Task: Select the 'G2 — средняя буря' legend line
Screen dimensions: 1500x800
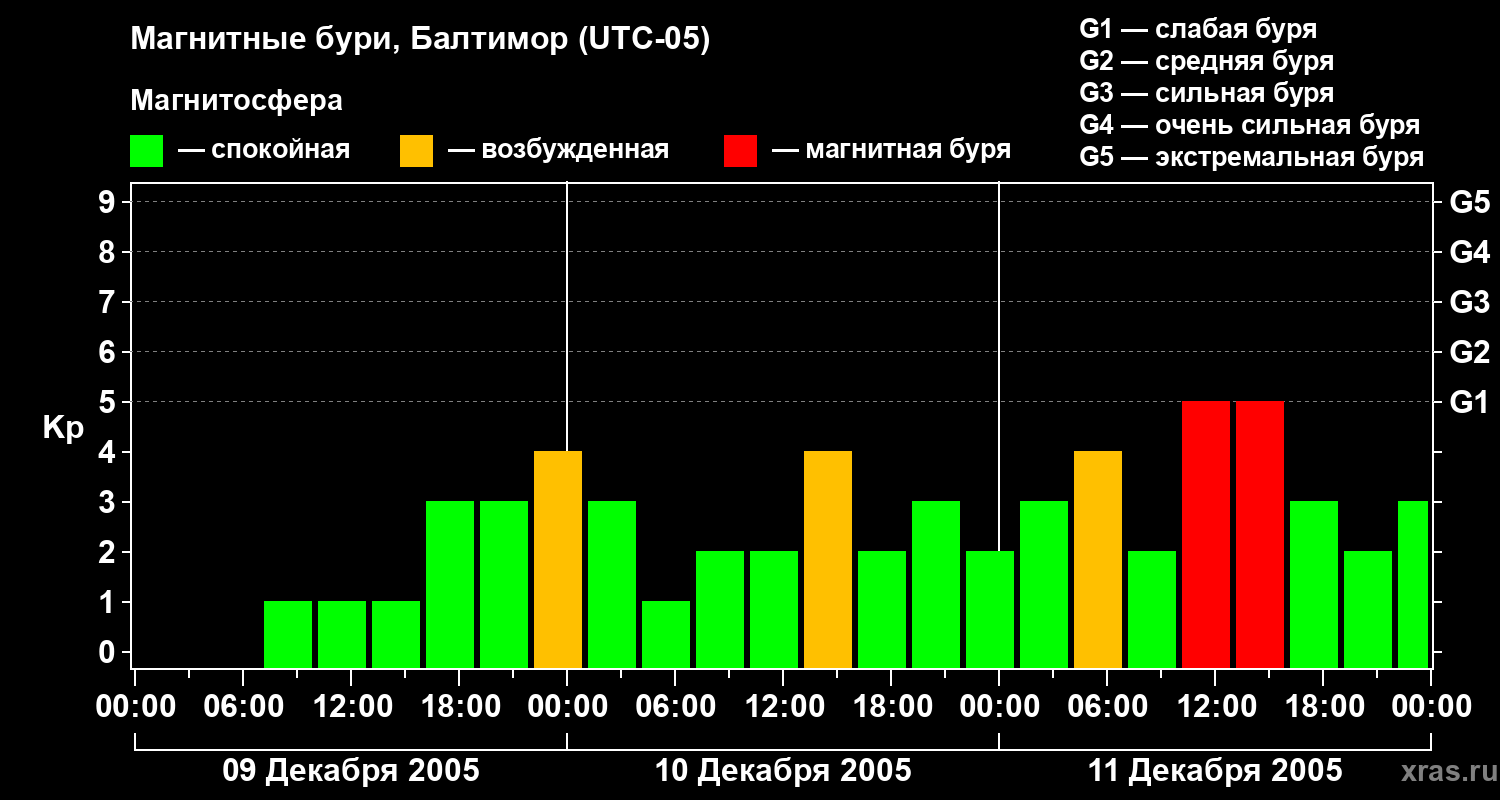Action: (x=1206, y=61)
